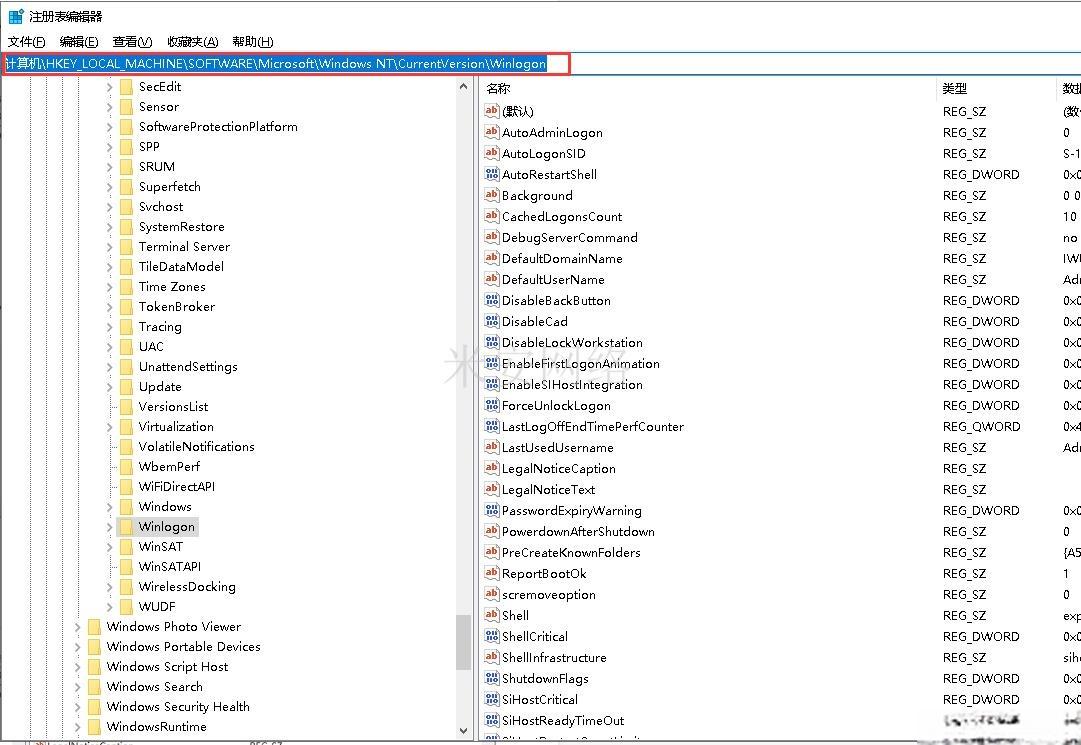Open the 编辑(E) menu
The image size is (1081, 745).
click(79, 41)
